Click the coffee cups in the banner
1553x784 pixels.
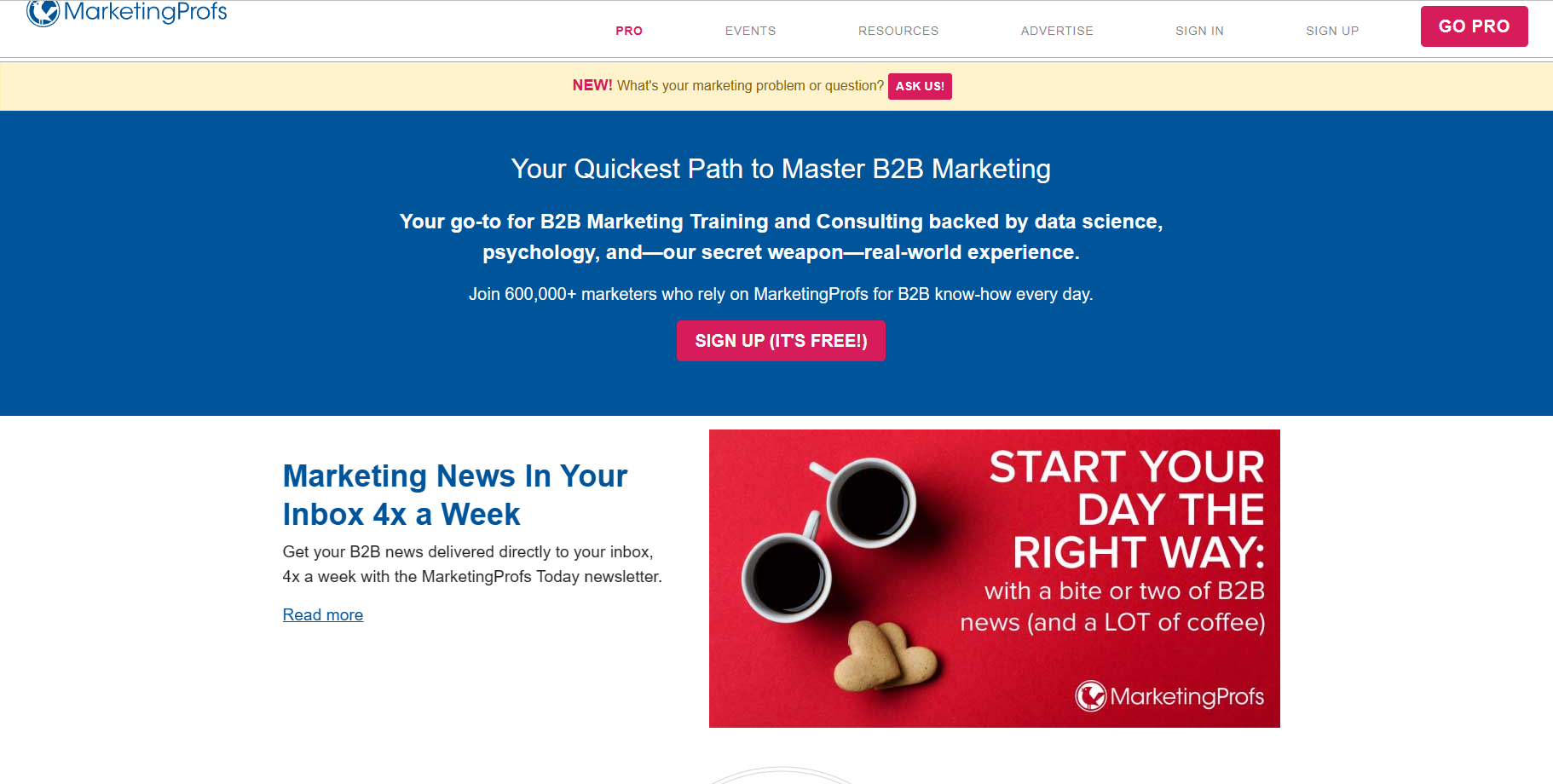tap(827, 539)
